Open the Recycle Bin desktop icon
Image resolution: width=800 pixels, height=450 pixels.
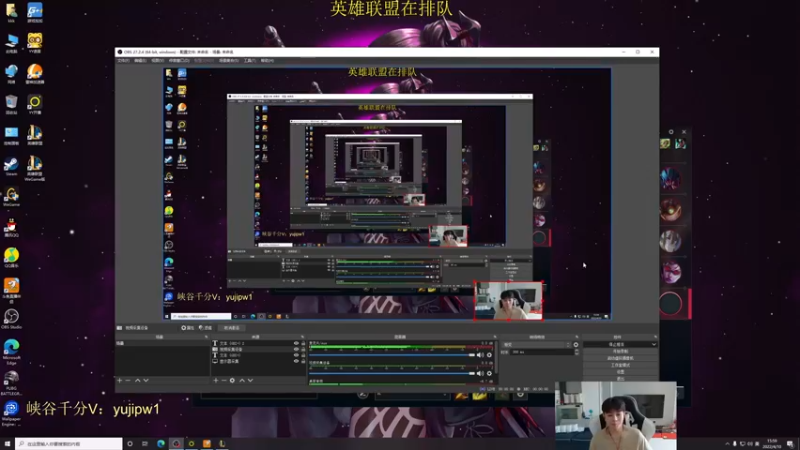[x=11, y=105]
